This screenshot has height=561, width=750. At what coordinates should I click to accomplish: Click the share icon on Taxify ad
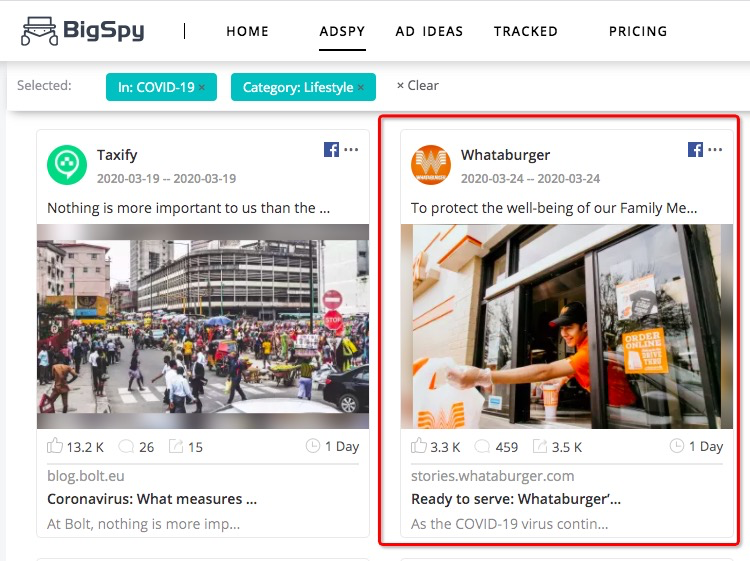176,446
